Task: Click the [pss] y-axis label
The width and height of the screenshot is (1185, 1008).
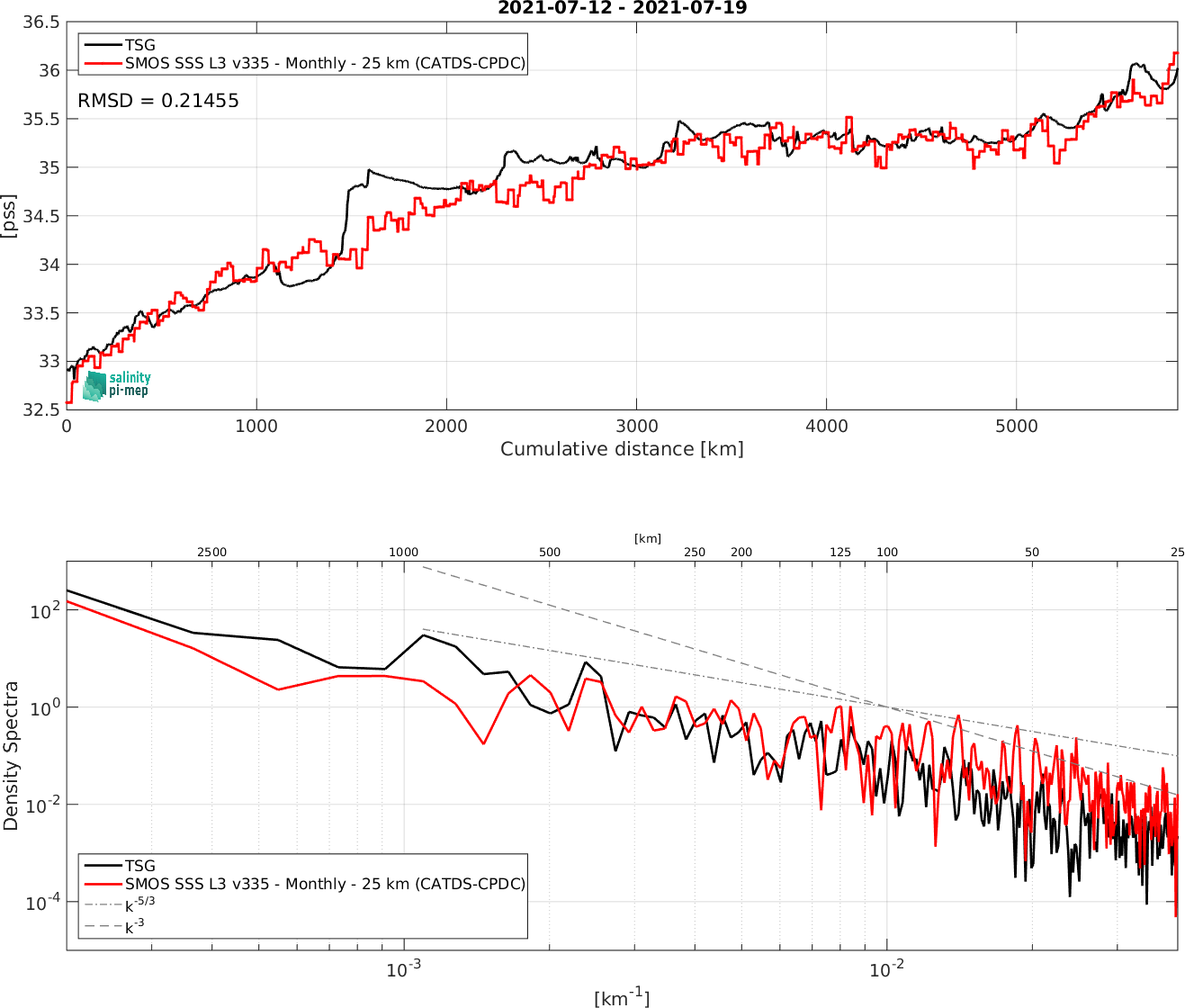Action: pos(9,216)
